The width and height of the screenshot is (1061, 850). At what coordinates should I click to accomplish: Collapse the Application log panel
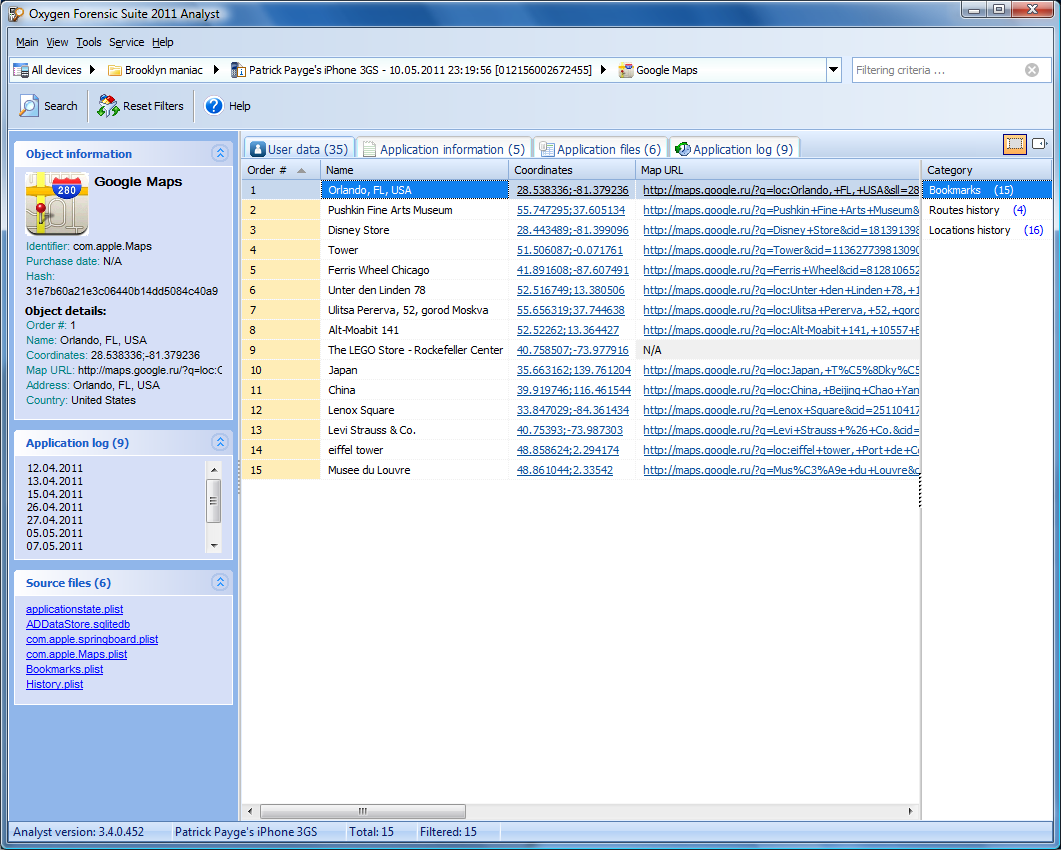(x=219, y=443)
